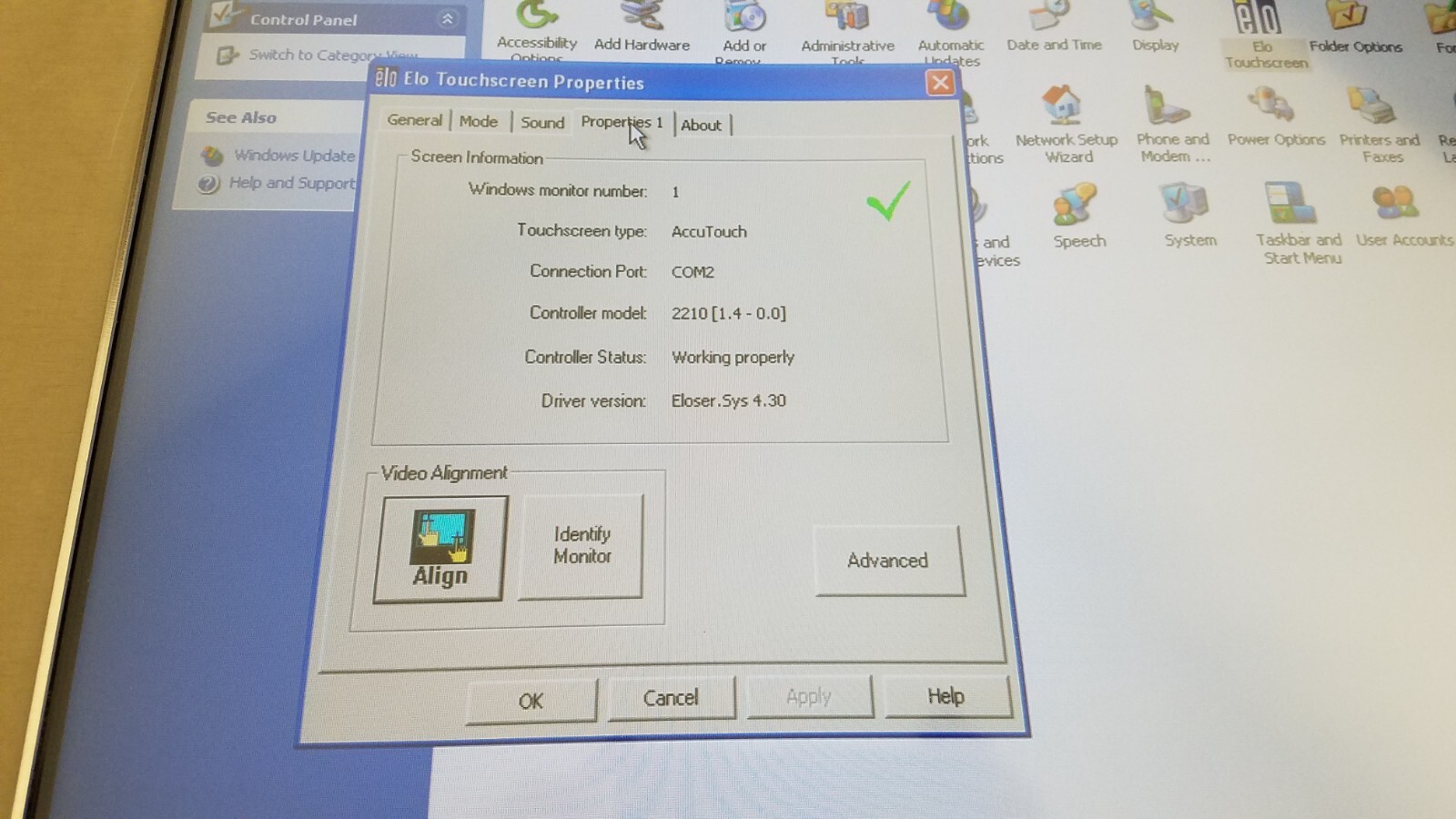Collapse the Control Panel sidebar section
The image size is (1456, 819).
[x=447, y=19]
